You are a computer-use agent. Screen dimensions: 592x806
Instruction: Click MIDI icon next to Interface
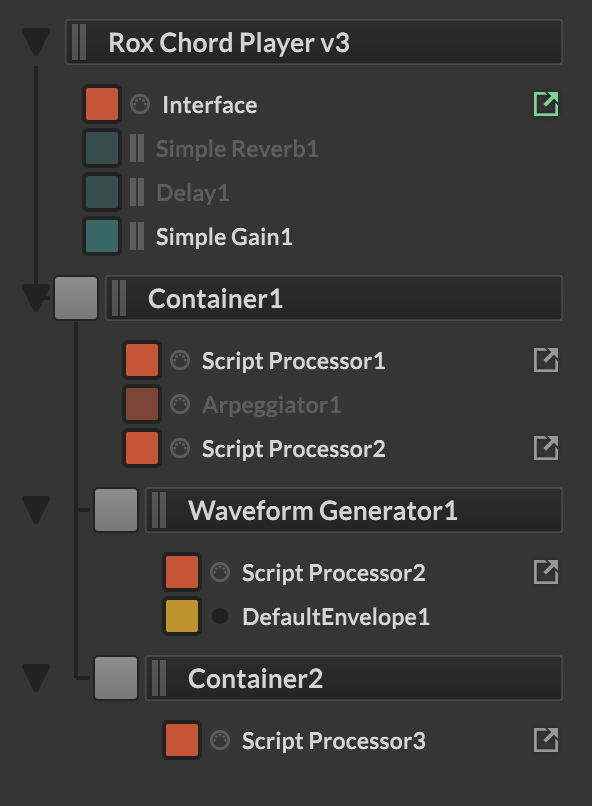pos(140,104)
